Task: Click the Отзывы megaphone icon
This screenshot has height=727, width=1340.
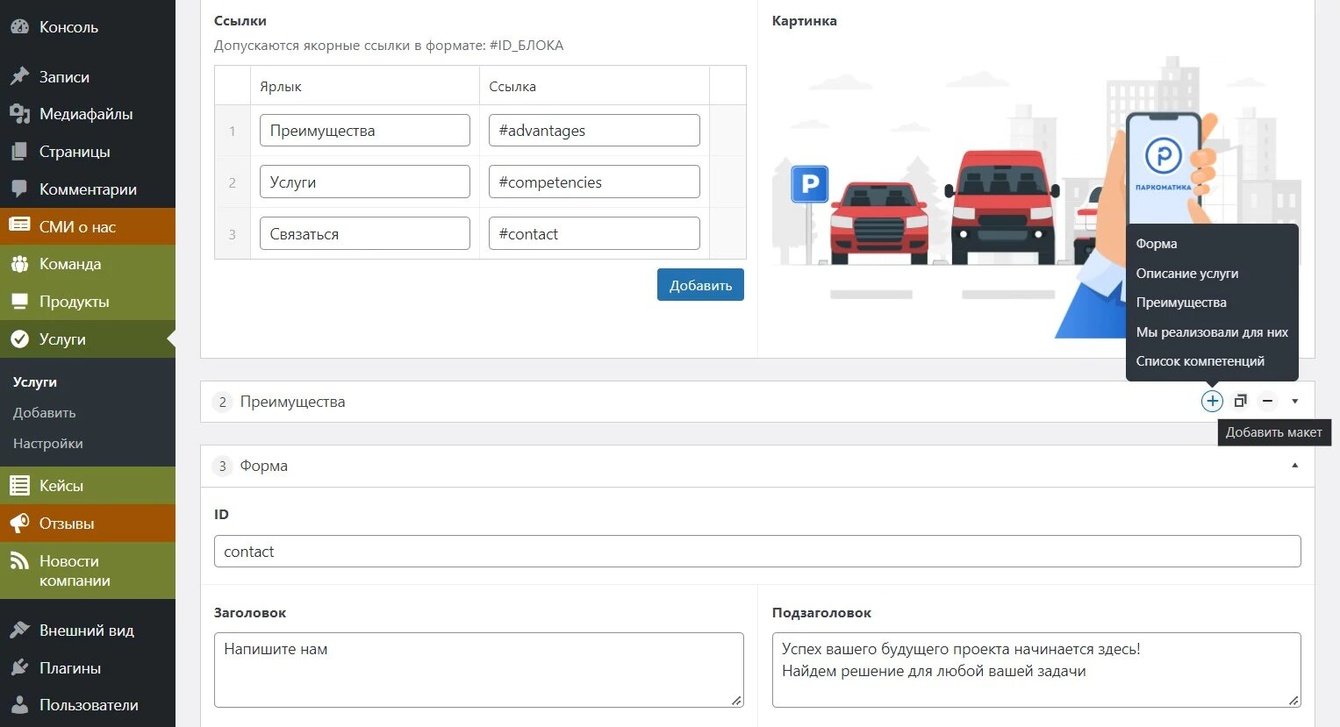Action: coord(19,523)
